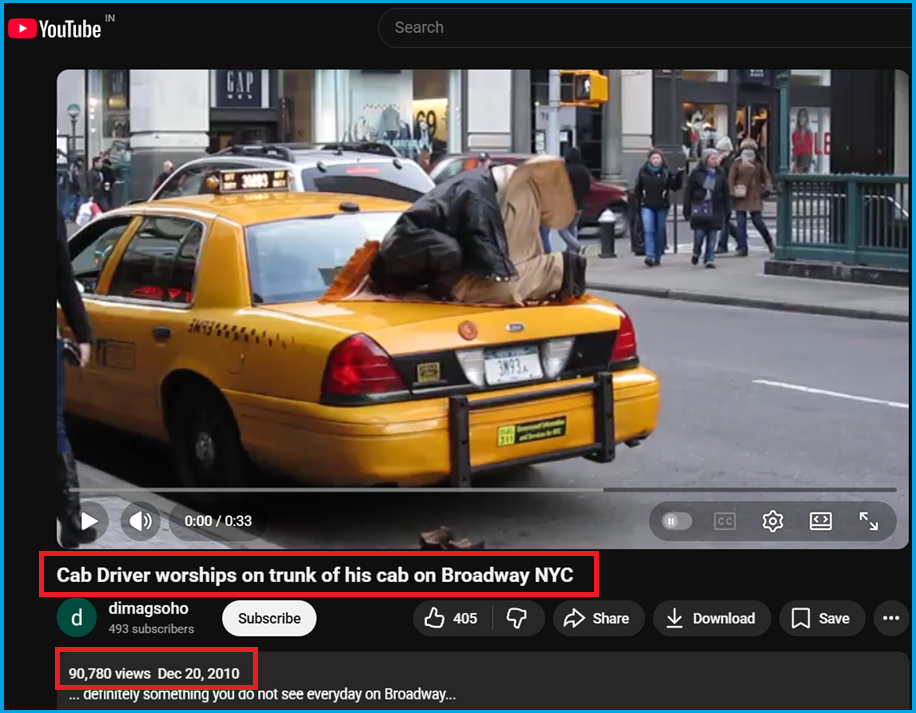The width and height of the screenshot is (916, 713).
Task: Open the more actions three-dot menu
Action: pos(891,618)
